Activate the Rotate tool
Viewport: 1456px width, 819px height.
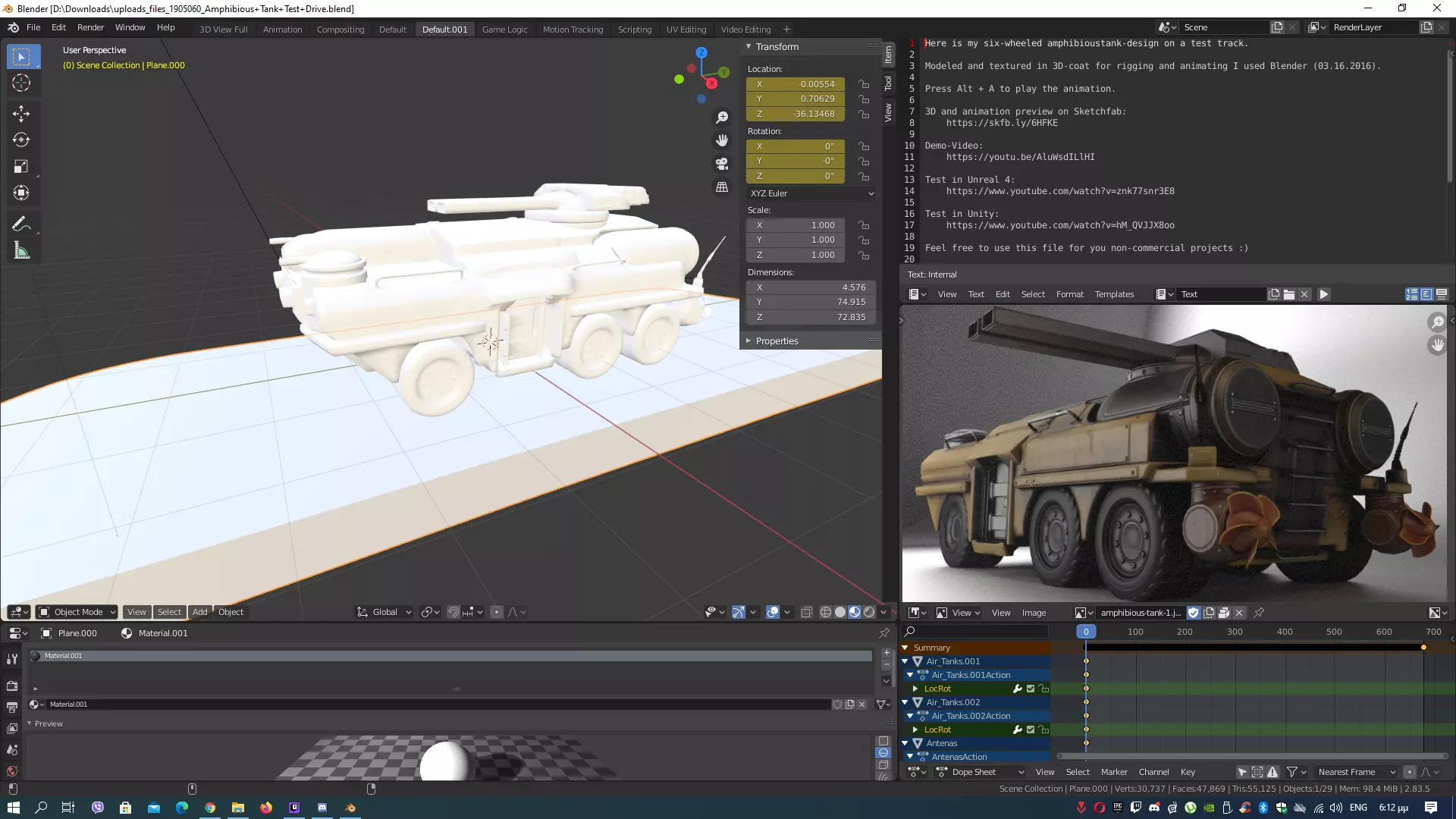point(21,140)
